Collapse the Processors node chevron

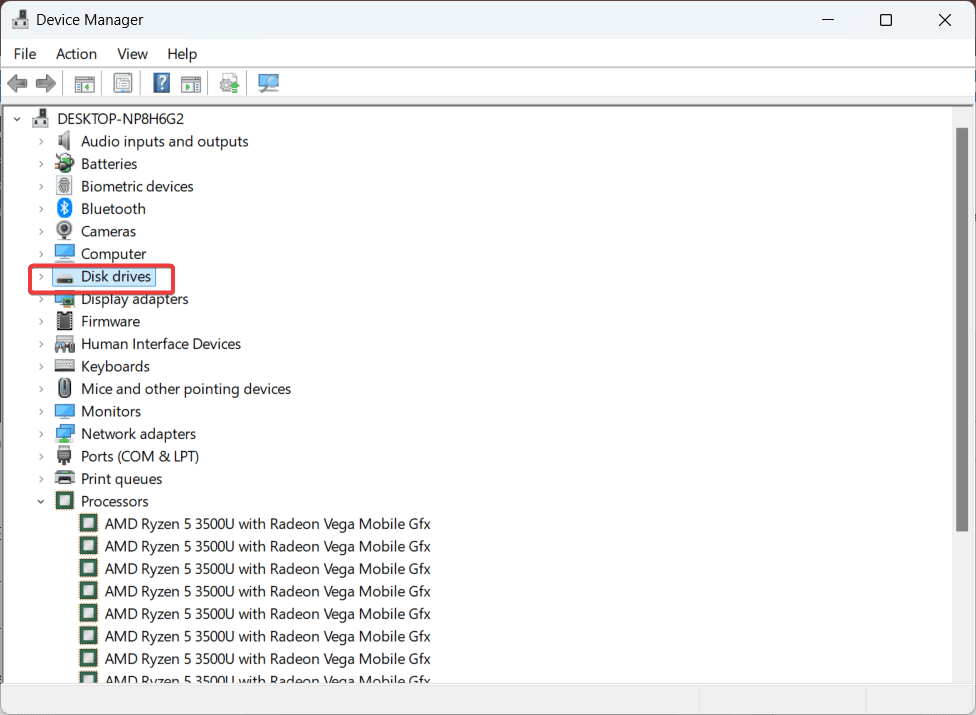pyautogui.click(x=41, y=502)
